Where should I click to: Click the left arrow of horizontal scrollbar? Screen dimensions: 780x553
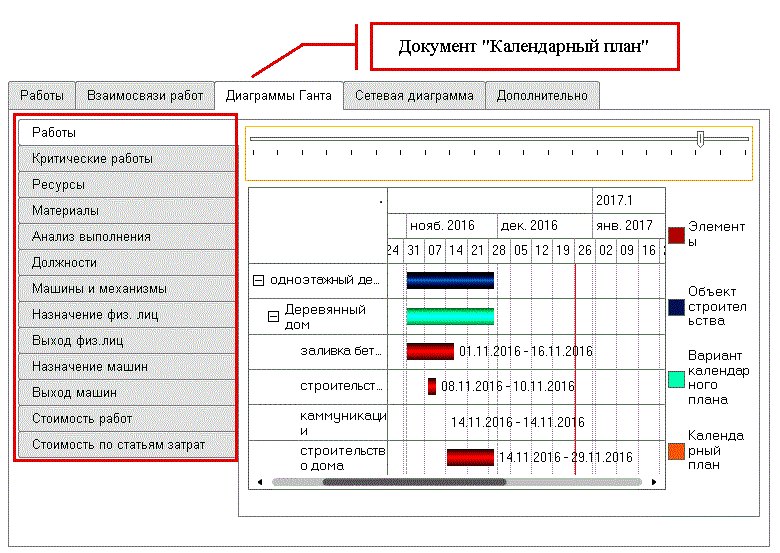(x=259, y=482)
